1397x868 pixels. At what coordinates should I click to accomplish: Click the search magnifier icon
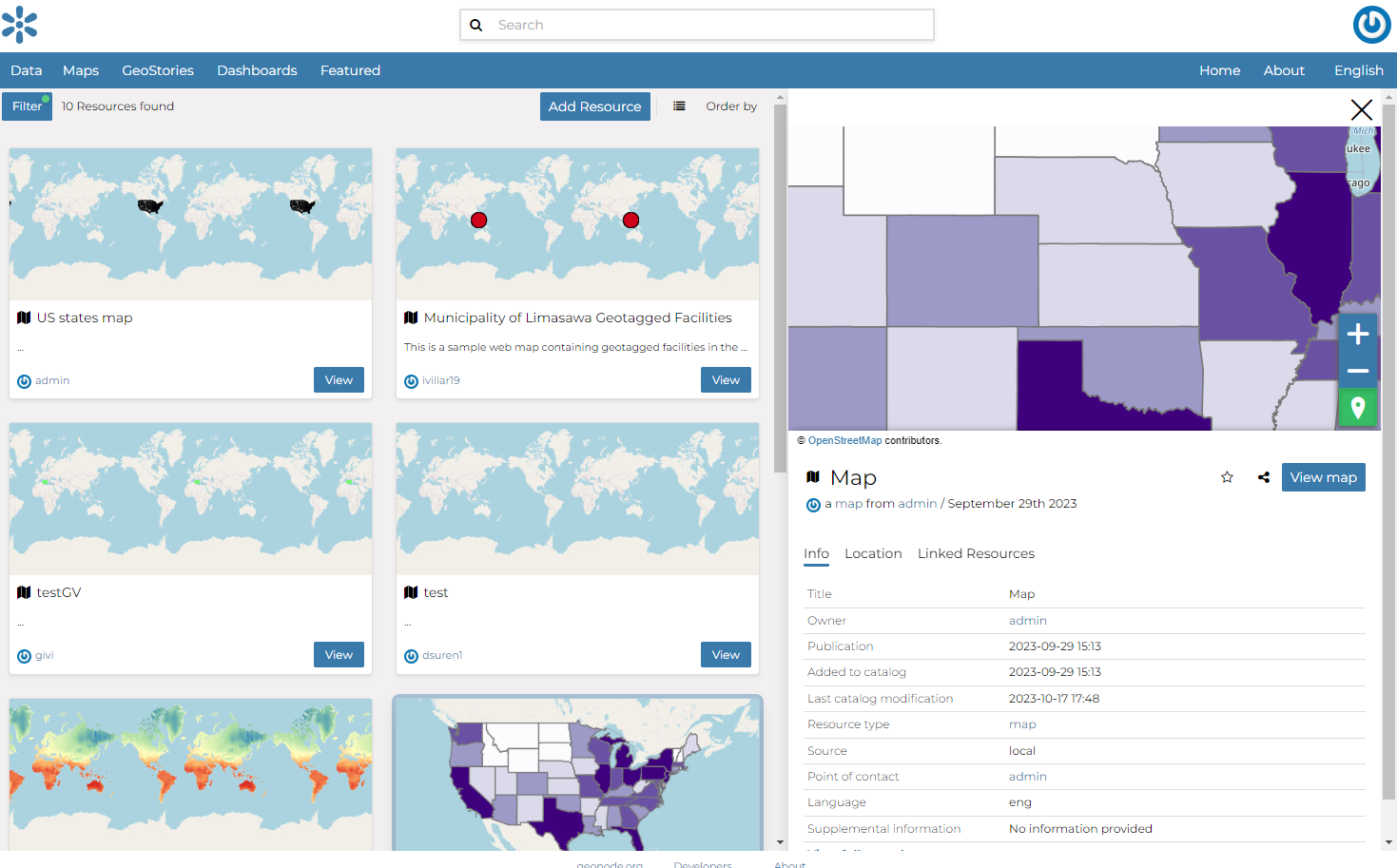tap(476, 25)
